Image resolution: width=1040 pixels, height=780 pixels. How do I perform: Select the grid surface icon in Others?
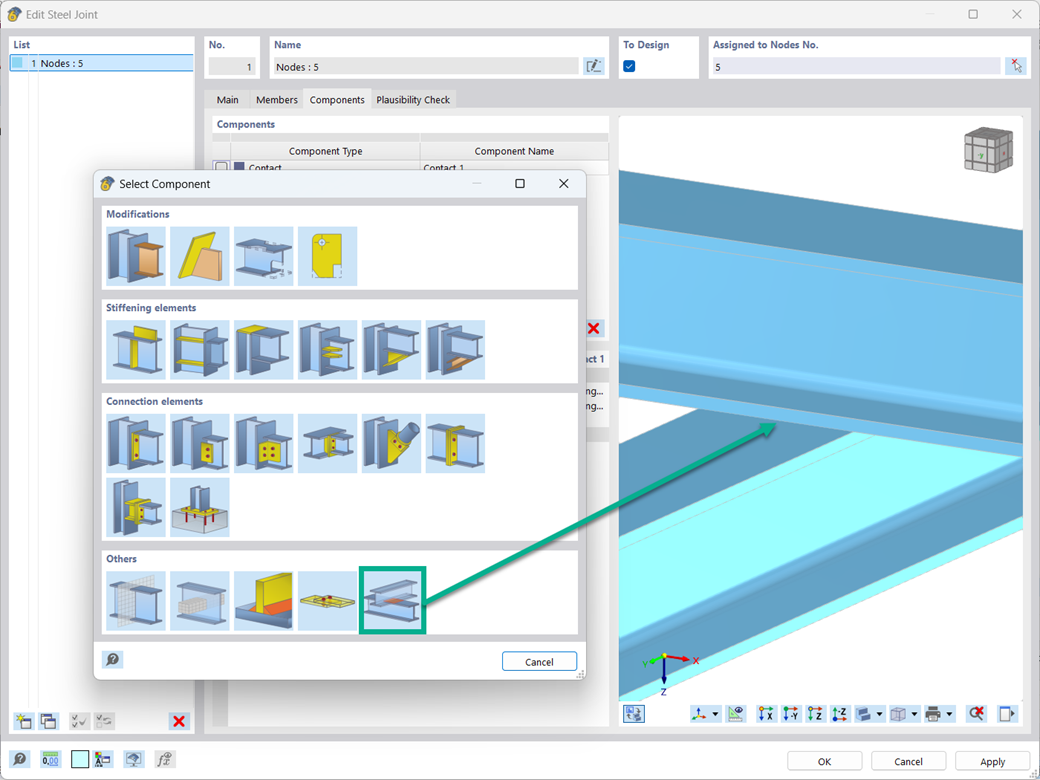point(136,601)
